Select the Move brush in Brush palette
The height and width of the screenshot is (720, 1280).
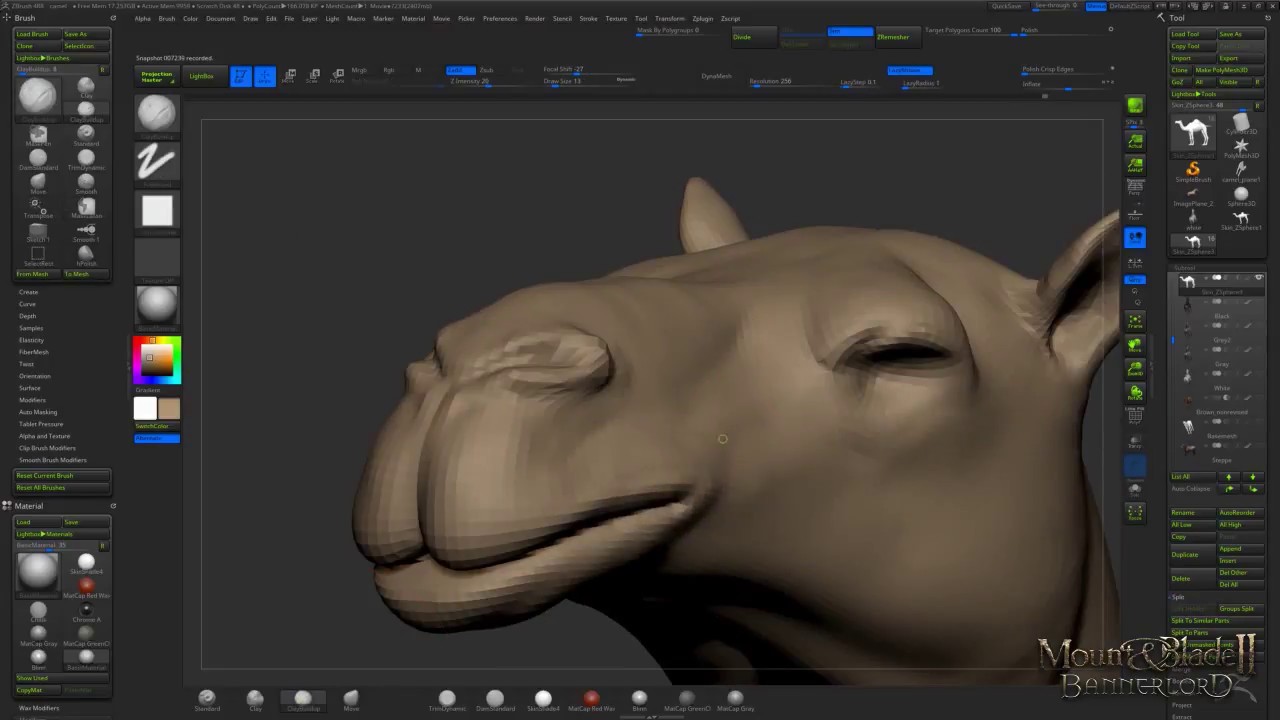38,183
